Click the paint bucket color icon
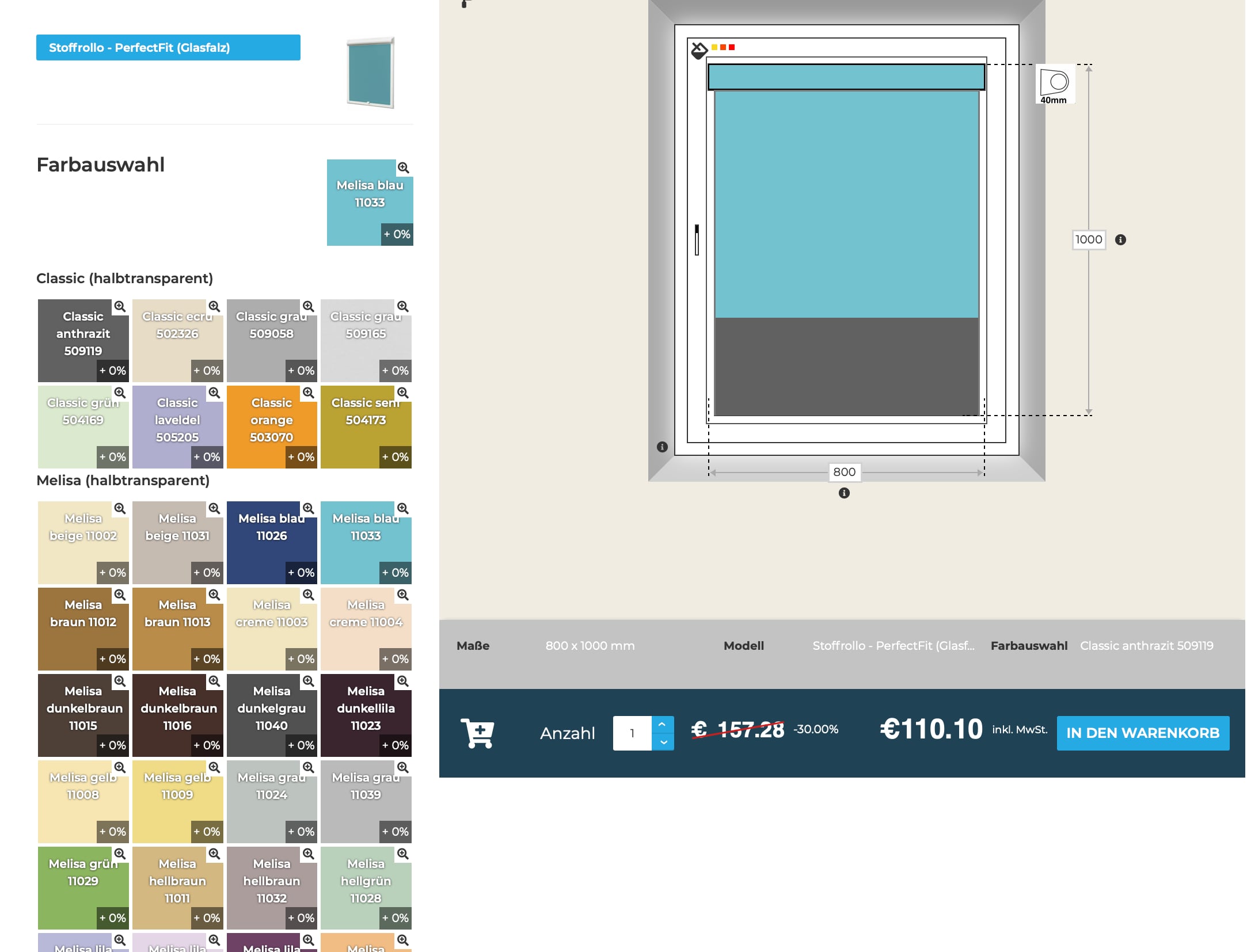The height and width of the screenshot is (952, 1247). point(699,51)
